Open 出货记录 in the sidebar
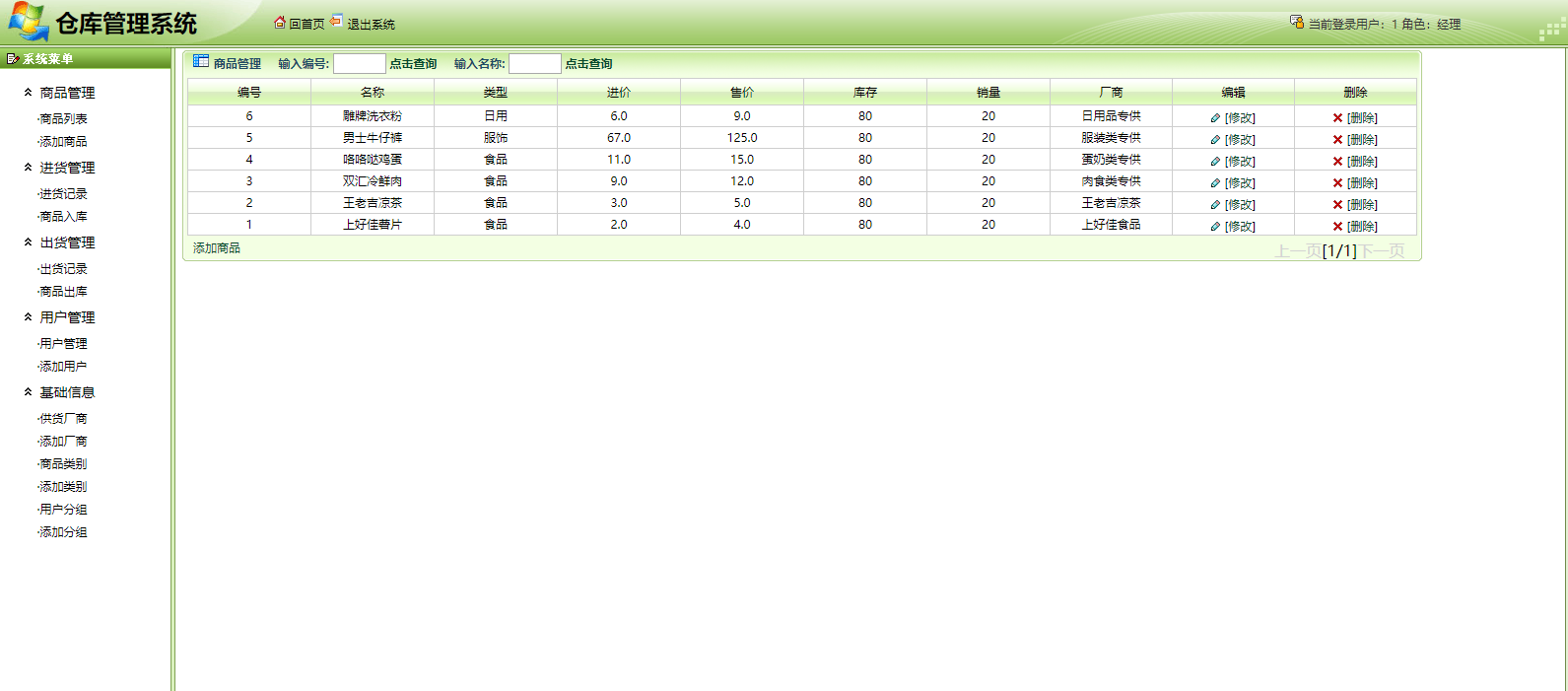 tap(63, 268)
